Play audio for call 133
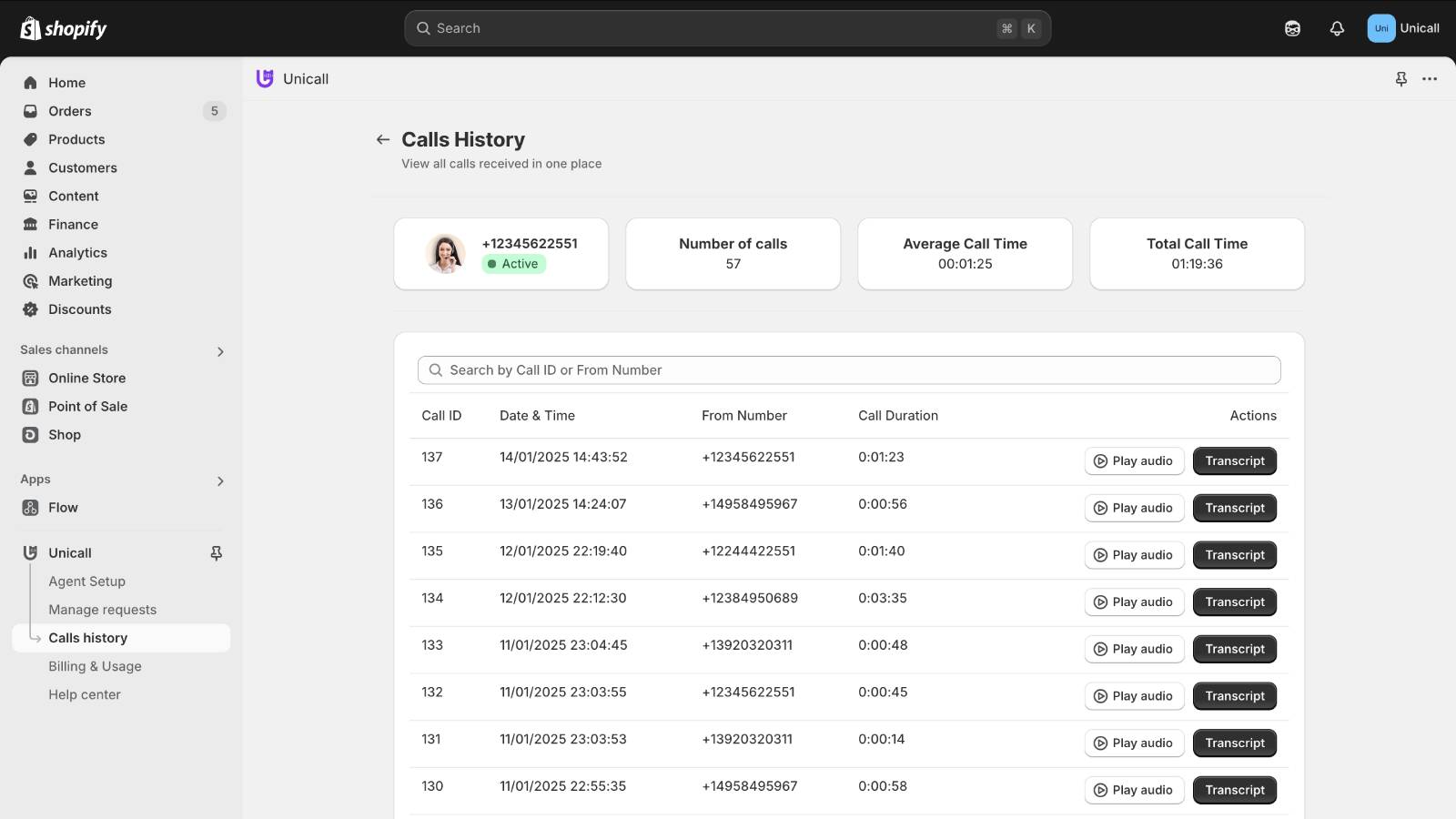This screenshot has height=819, width=1456. point(1134,649)
